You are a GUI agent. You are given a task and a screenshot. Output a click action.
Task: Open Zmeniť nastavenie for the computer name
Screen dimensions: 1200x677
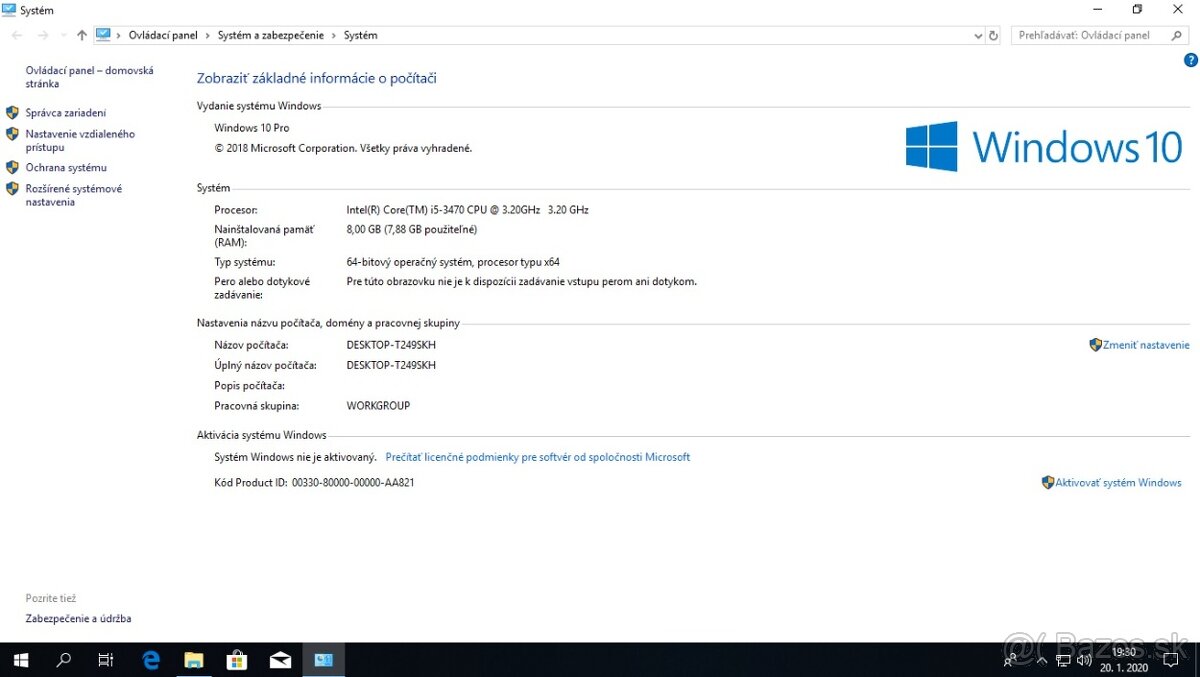tap(1146, 344)
